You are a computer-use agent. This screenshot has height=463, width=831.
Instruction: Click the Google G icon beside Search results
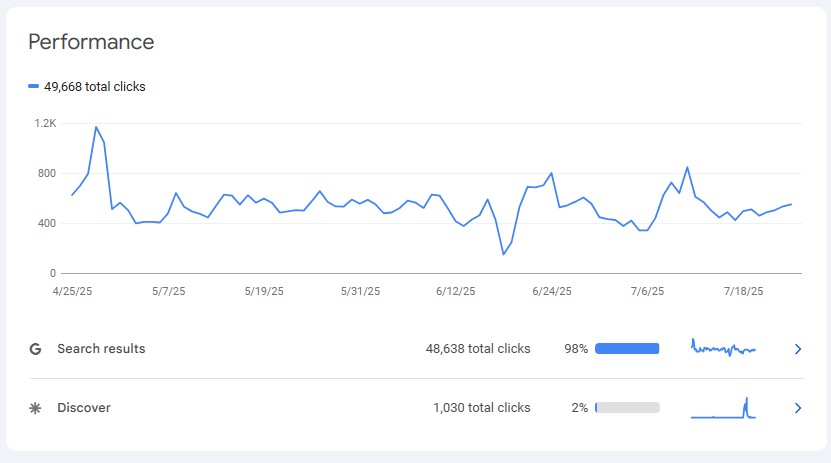(x=35, y=349)
